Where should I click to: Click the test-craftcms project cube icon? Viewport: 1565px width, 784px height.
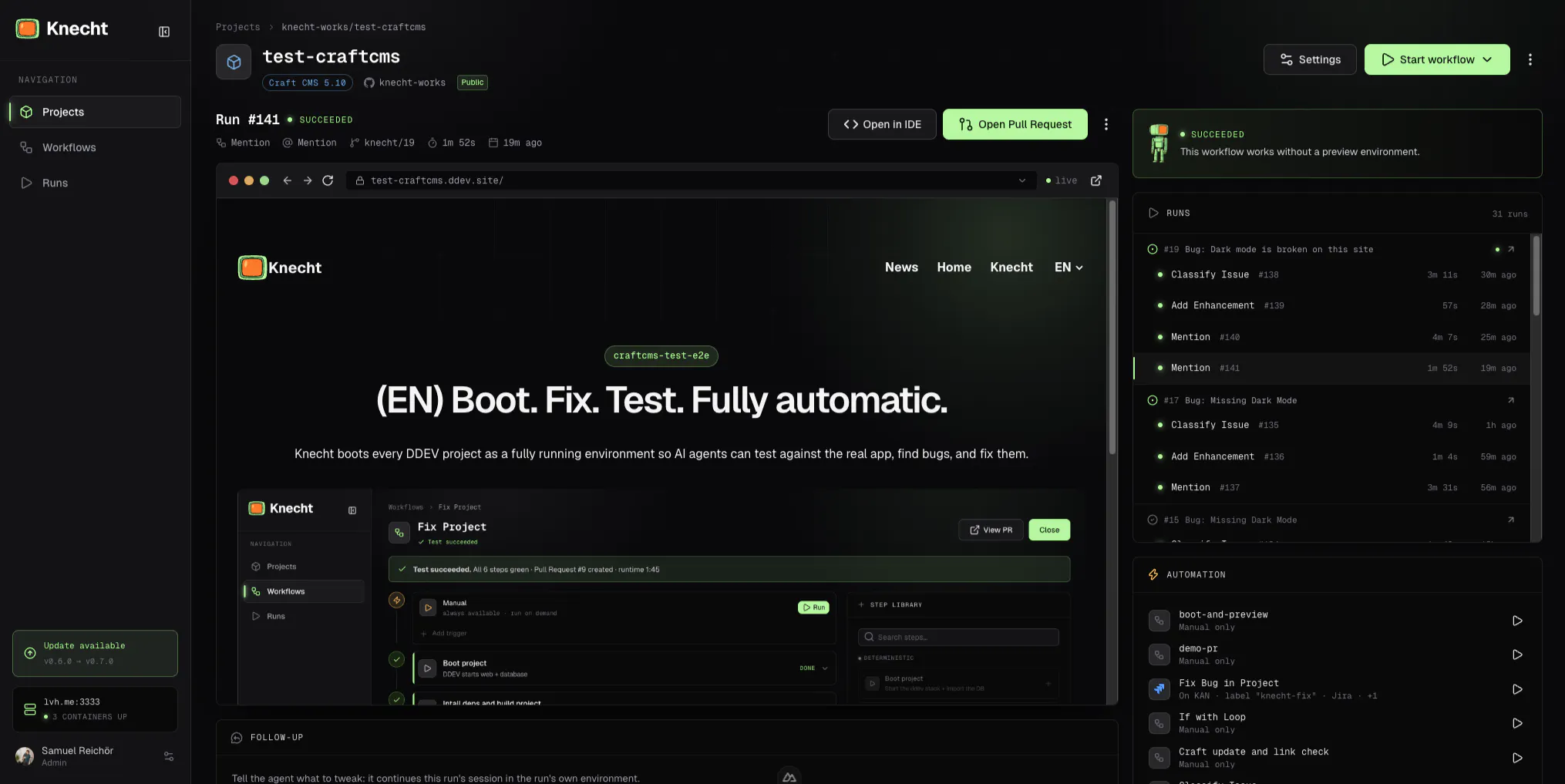point(234,62)
